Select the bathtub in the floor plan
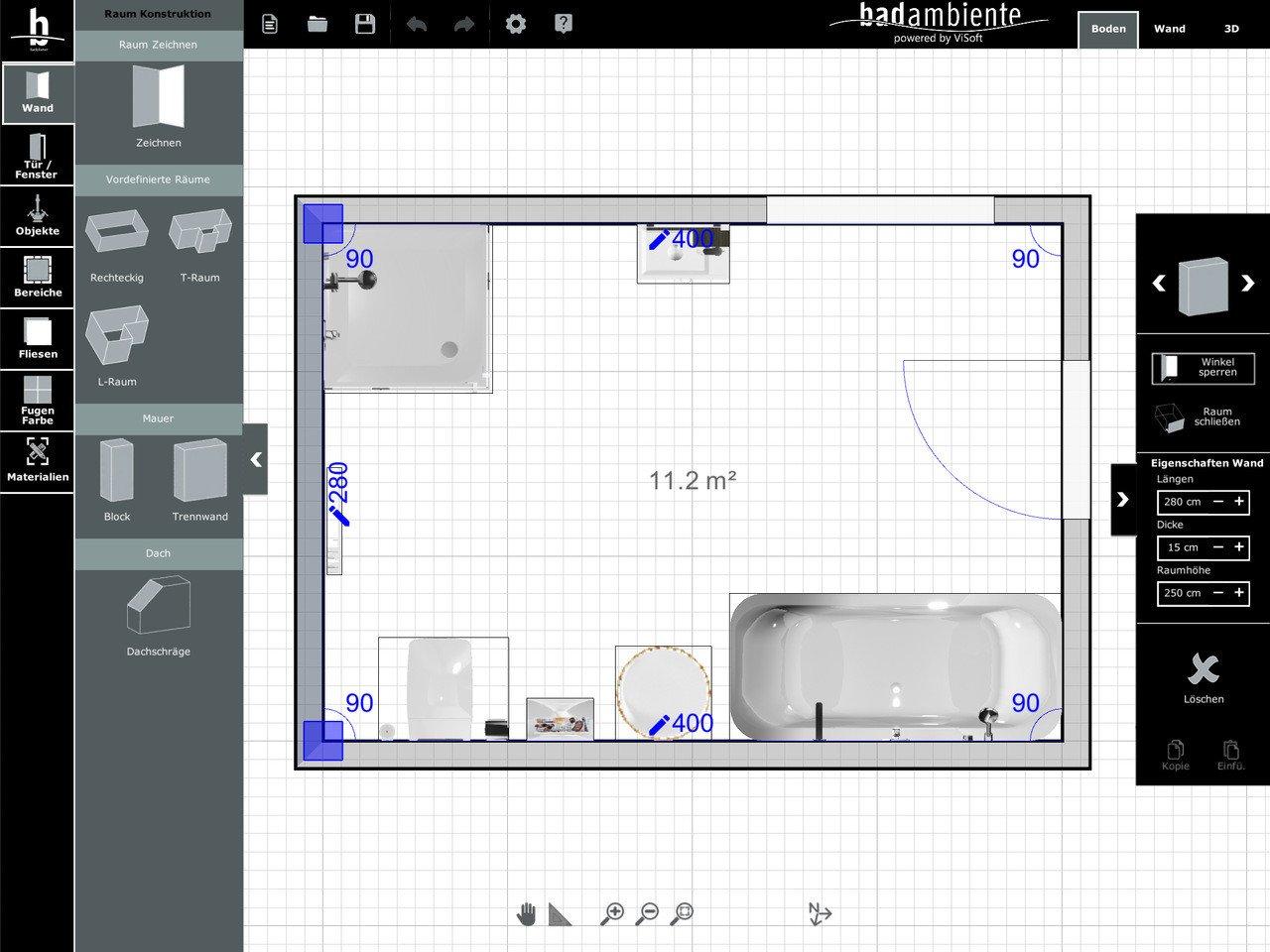 pos(896,666)
